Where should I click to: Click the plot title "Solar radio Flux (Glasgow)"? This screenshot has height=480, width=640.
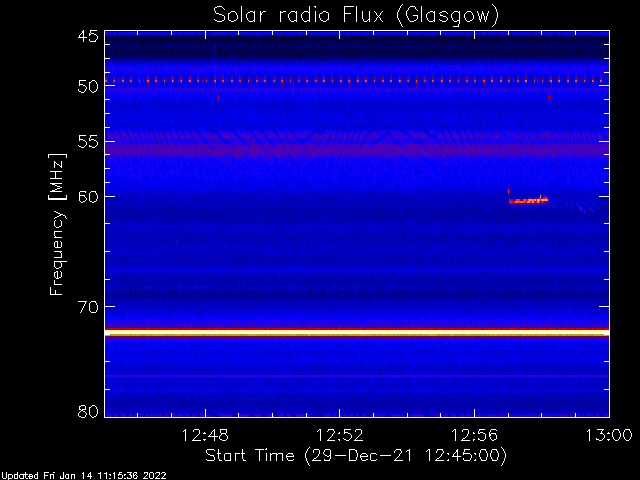coord(356,16)
